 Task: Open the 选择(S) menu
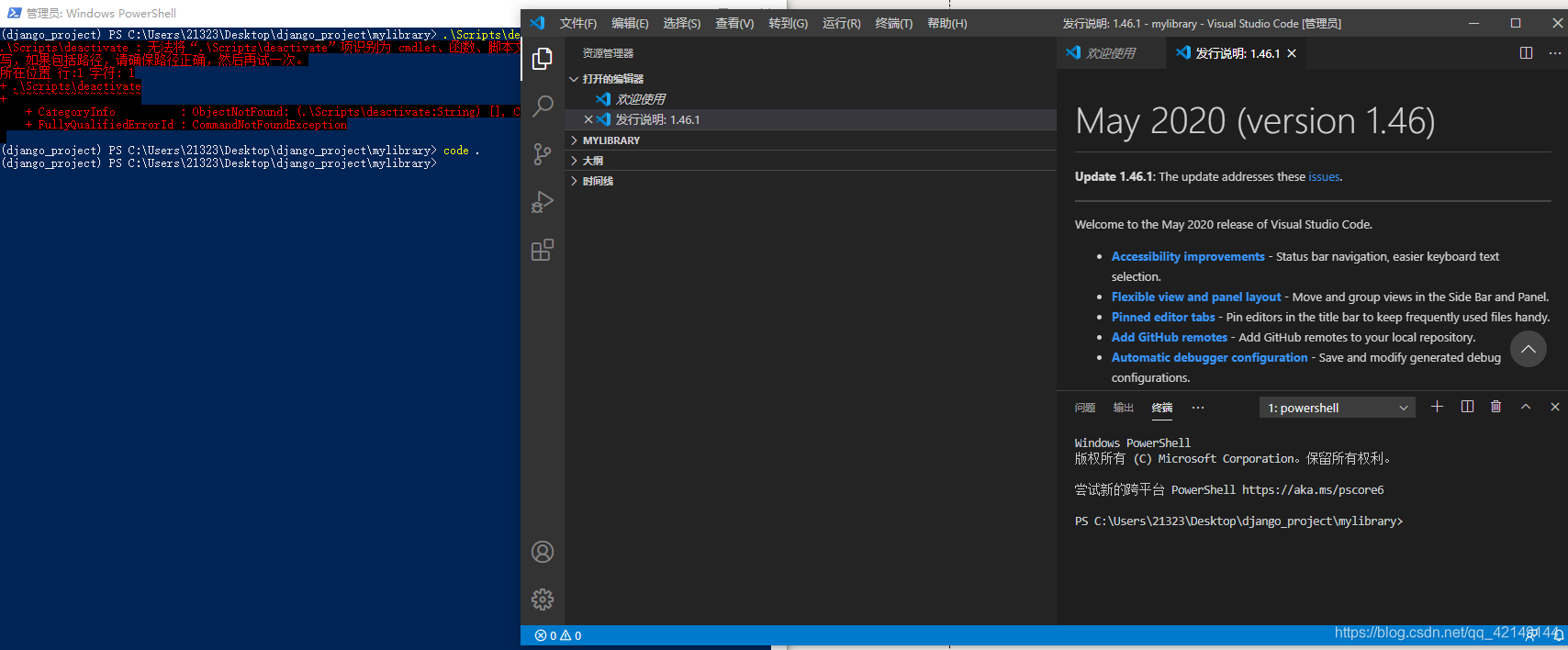tap(682, 23)
